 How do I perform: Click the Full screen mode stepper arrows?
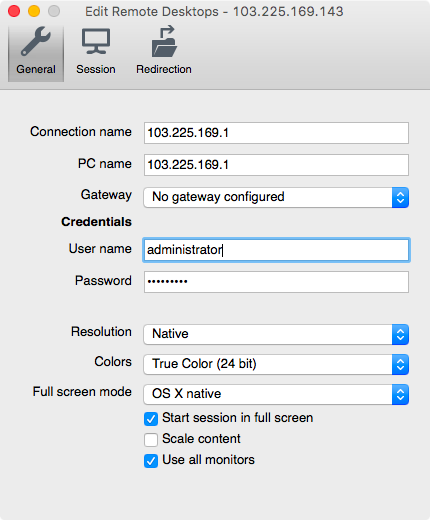tap(400, 394)
